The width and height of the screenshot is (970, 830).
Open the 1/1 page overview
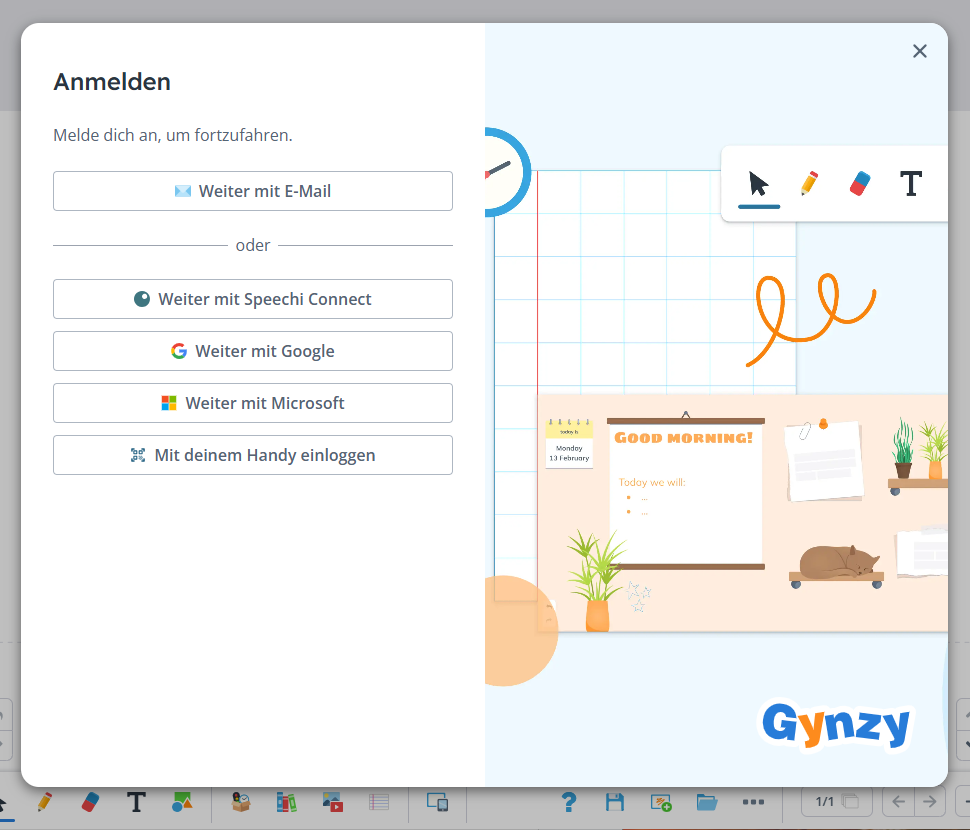point(836,802)
